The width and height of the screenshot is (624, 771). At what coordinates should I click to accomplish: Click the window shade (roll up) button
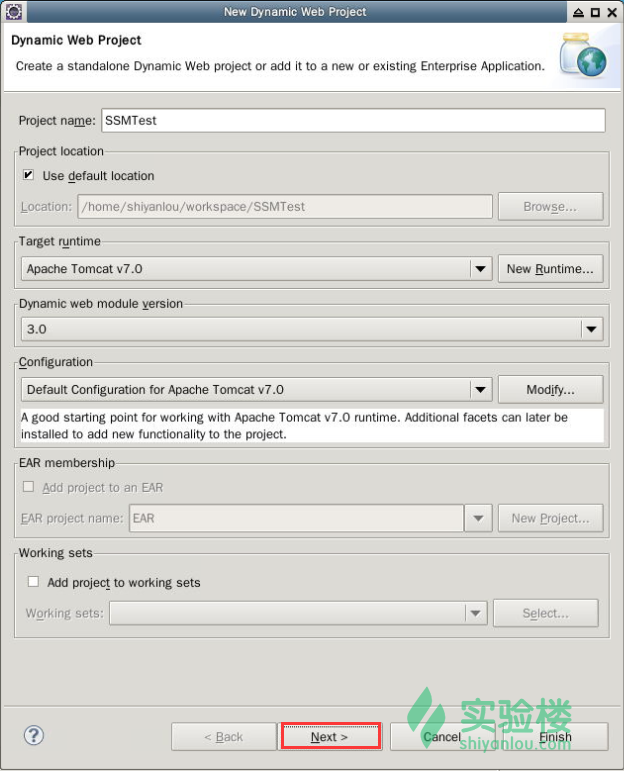[x=578, y=12]
